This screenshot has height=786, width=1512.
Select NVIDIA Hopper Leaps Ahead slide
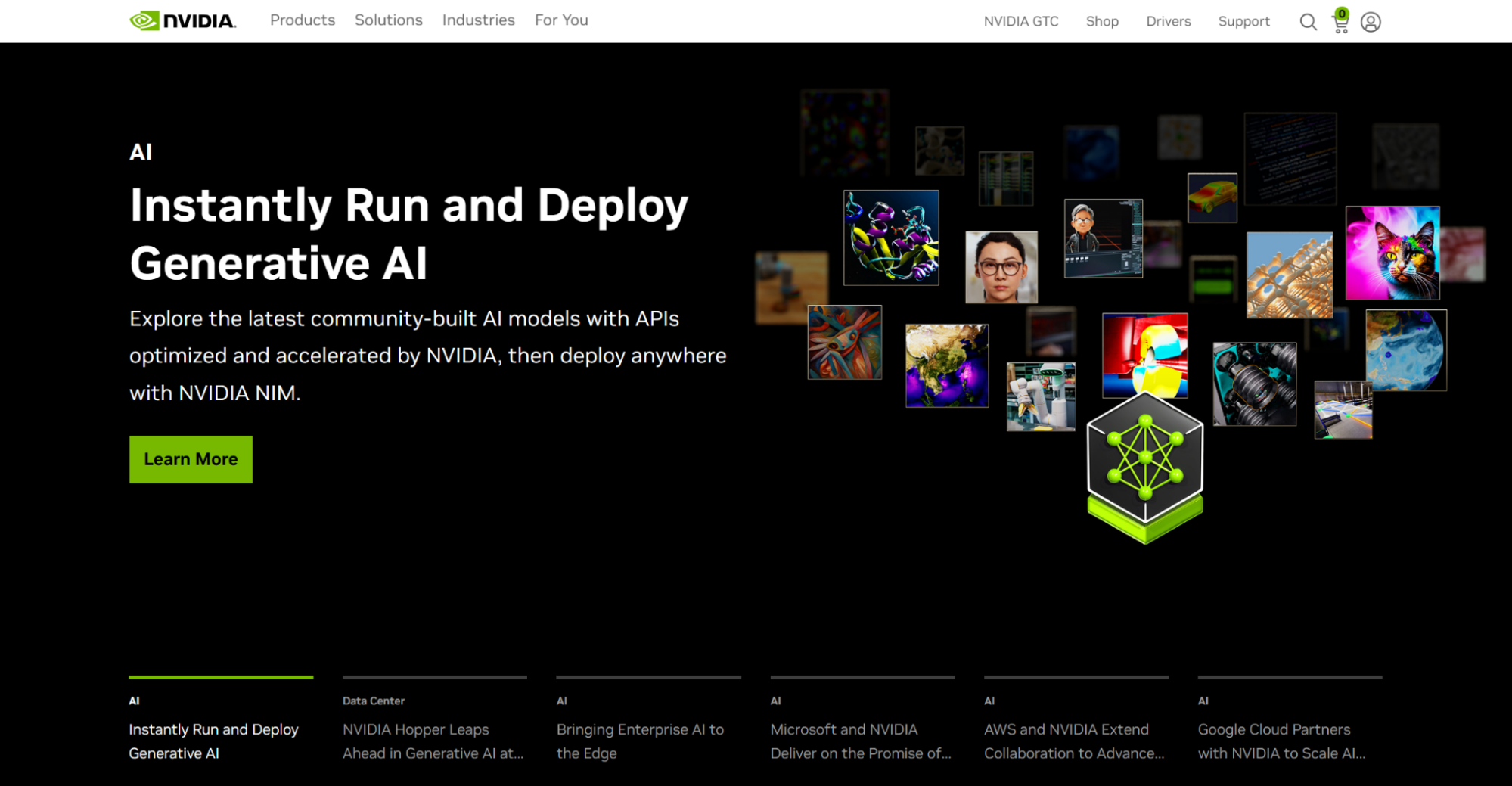coord(435,720)
